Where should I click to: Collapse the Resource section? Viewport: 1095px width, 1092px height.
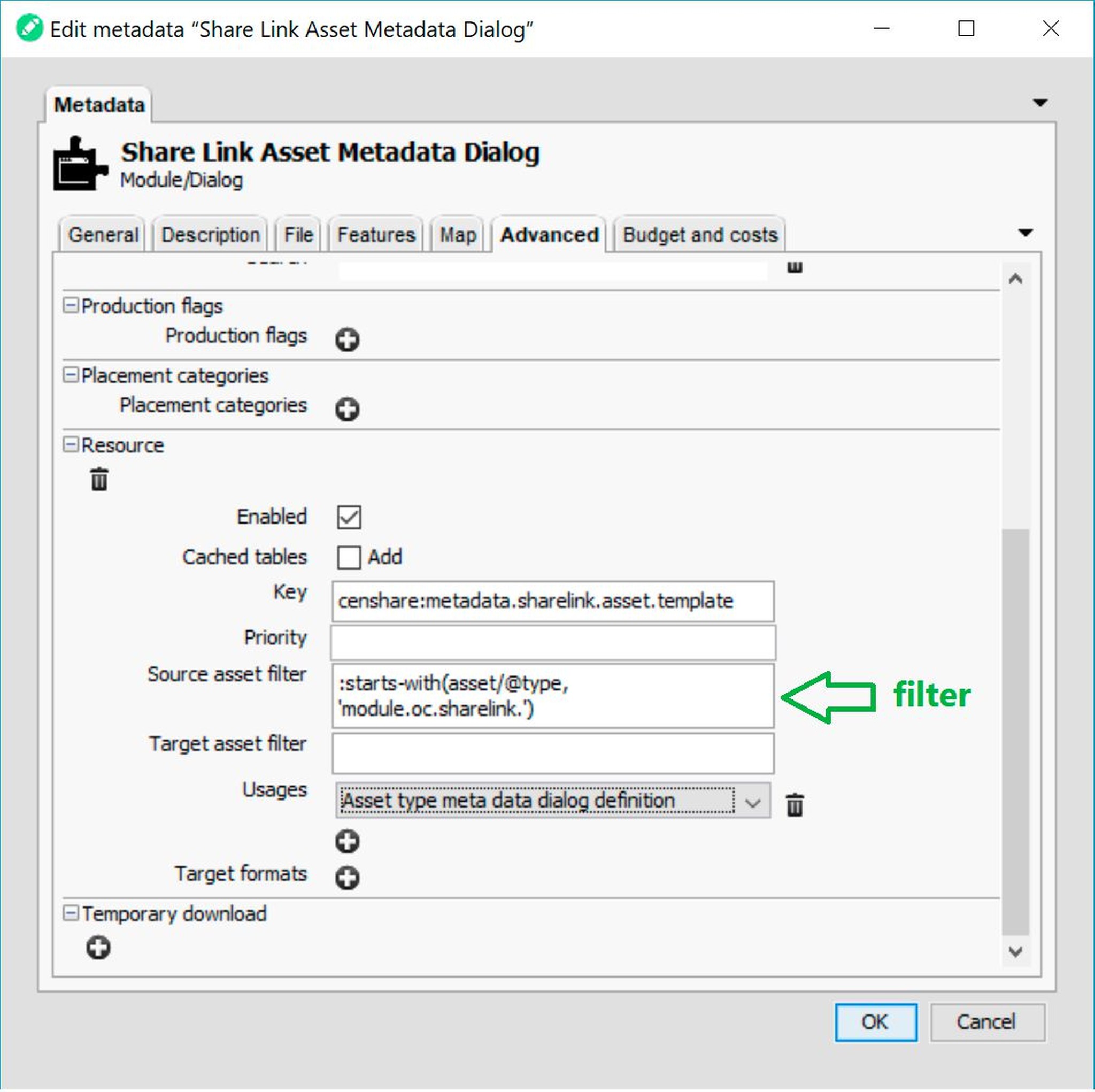tap(70, 444)
